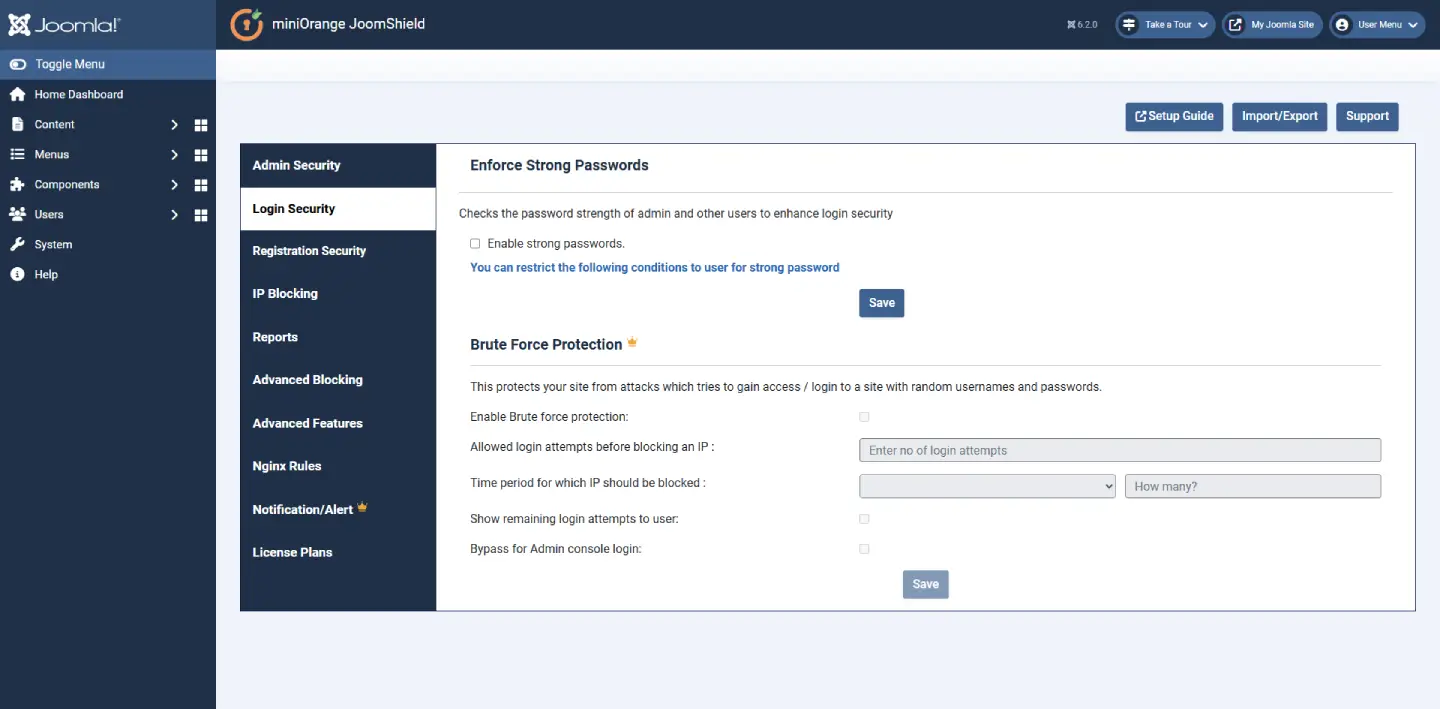Open the User Menu dropdown

(x=1377, y=25)
